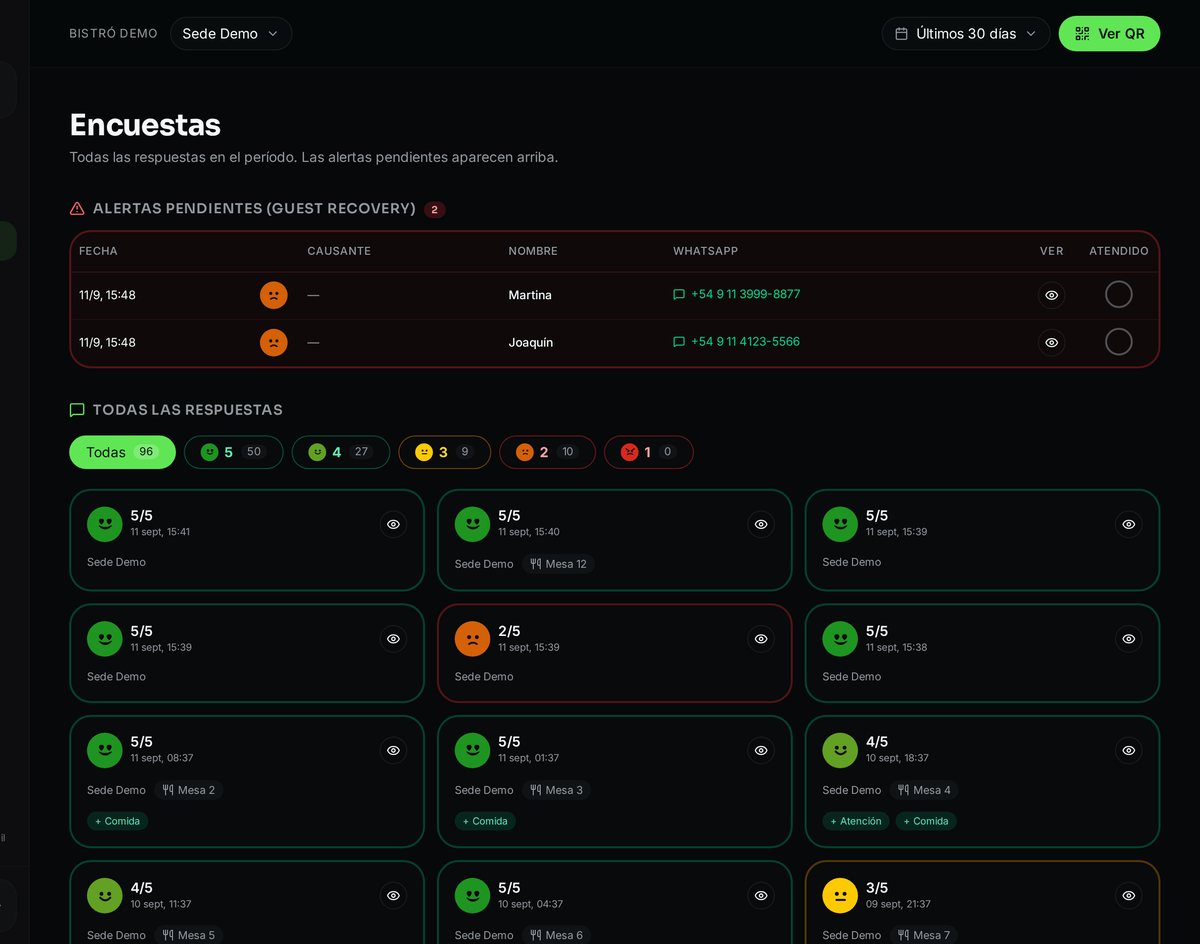This screenshot has height=944, width=1200.
Task: Click the name Joaquín in the alerts table
Action: pyautogui.click(x=531, y=342)
